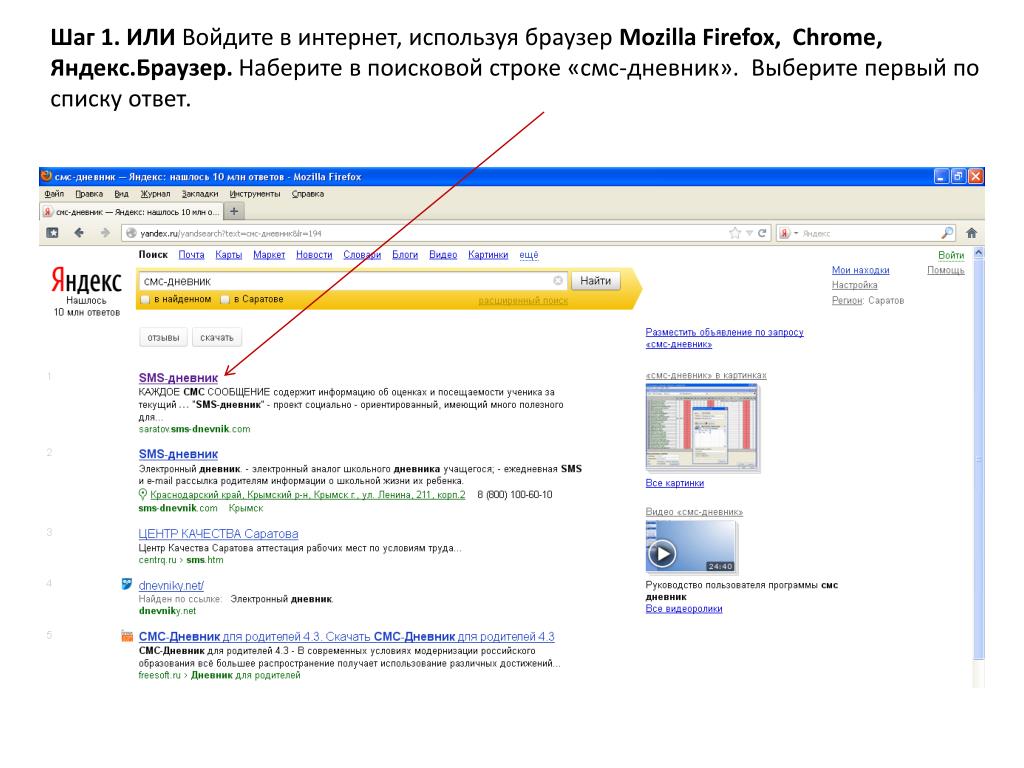Screen dimensions: 1024x768
Task: Go back with the back arrow
Action: (x=79, y=233)
